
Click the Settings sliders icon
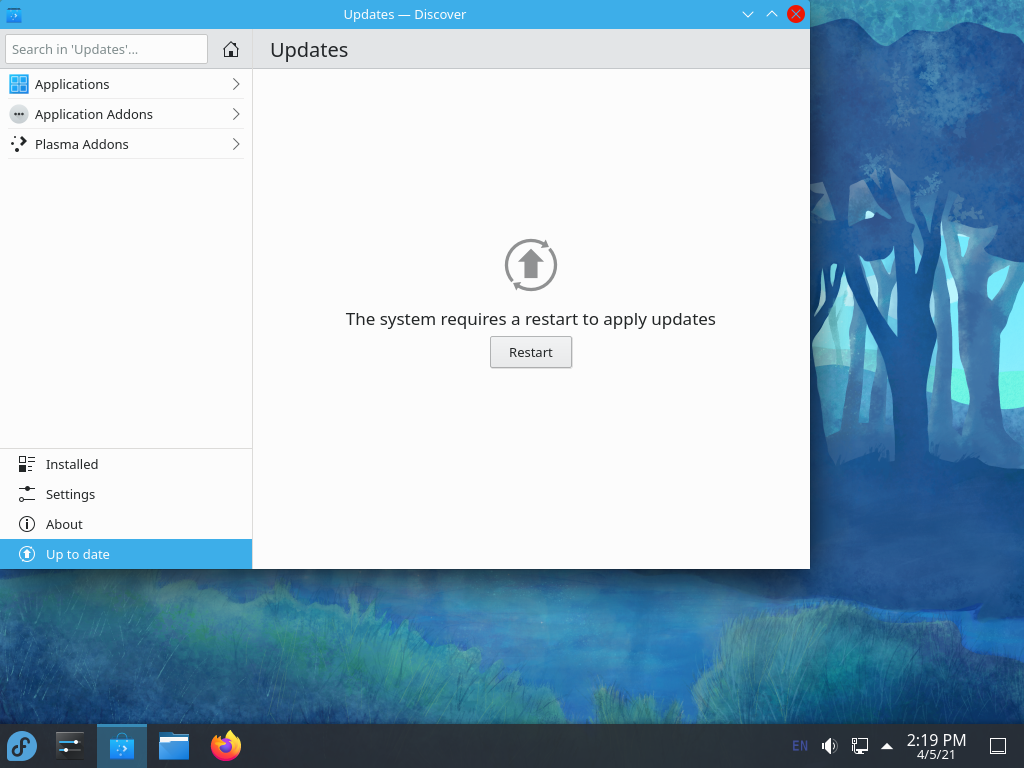pos(27,494)
